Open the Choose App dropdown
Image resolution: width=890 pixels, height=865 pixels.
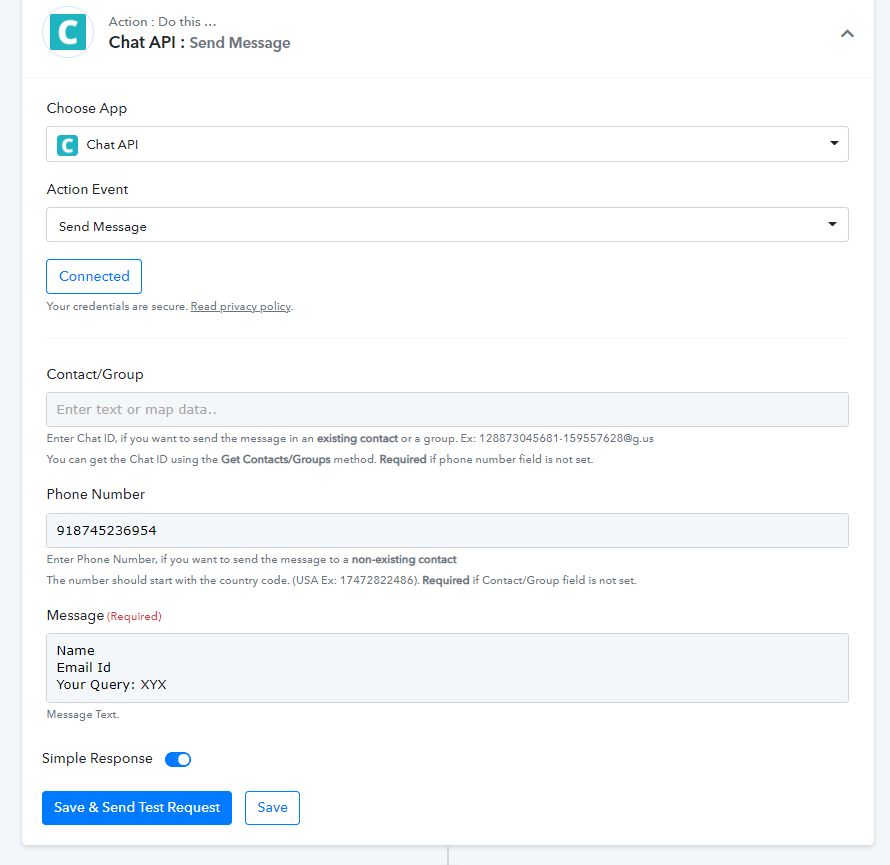[x=447, y=144]
